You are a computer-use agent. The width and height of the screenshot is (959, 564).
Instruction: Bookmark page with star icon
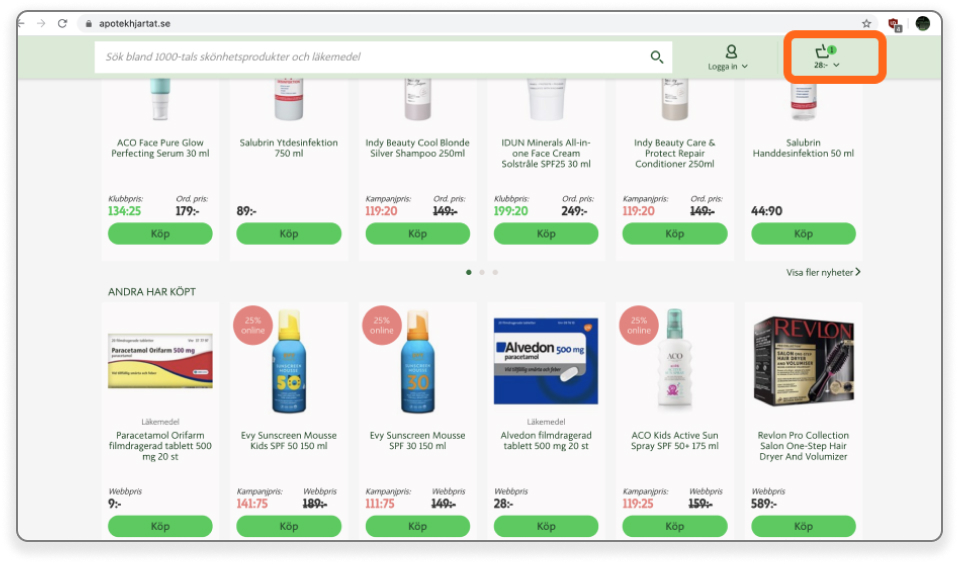(x=866, y=23)
